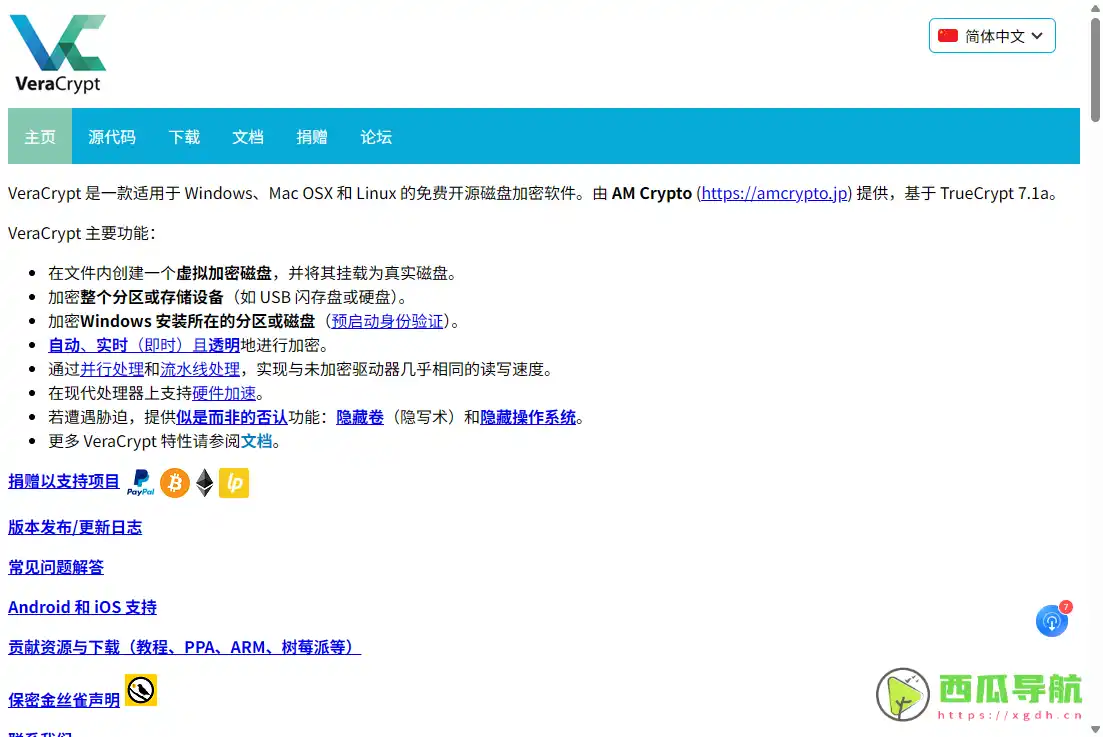The width and height of the screenshot is (1103, 737).
Task: Open the 硬件加速 link
Action: coord(224,393)
